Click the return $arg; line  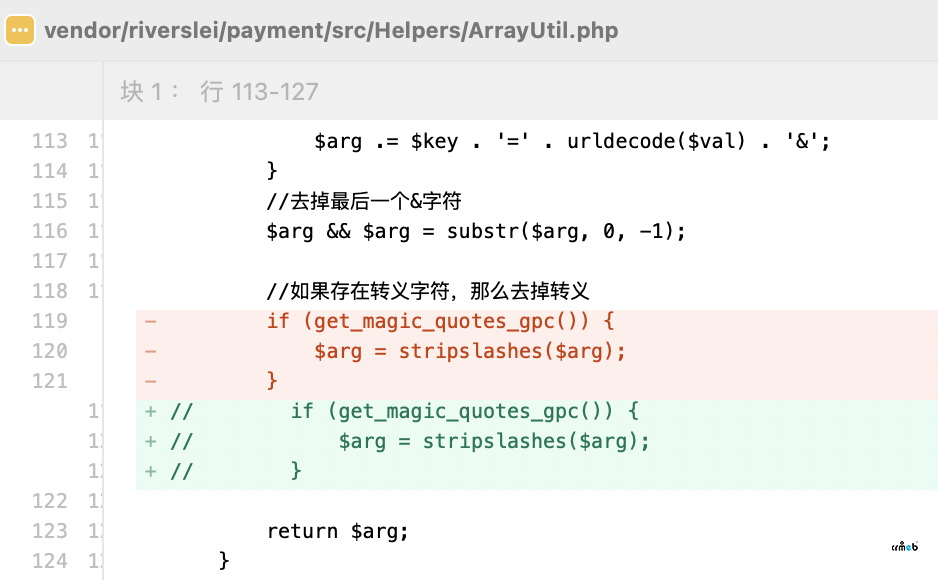point(337,531)
